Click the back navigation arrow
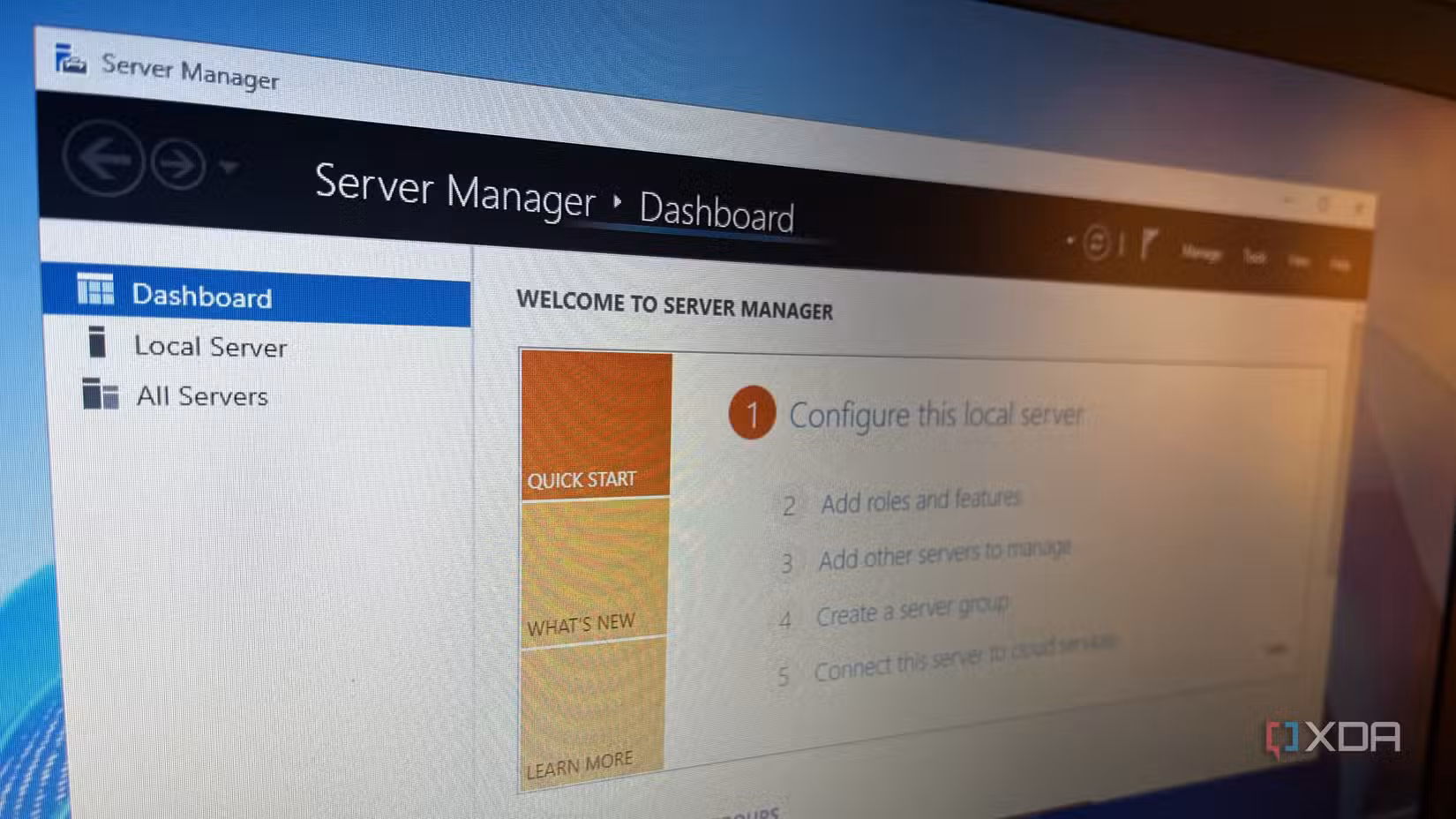This screenshot has height=819, width=1456. [103, 159]
